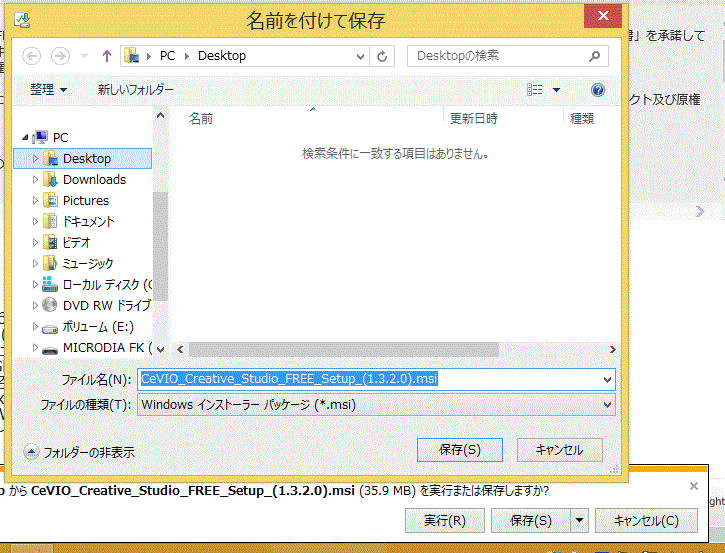Select Downloads in the folder tree
This screenshot has width=725, height=553.
click(x=94, y=179)
